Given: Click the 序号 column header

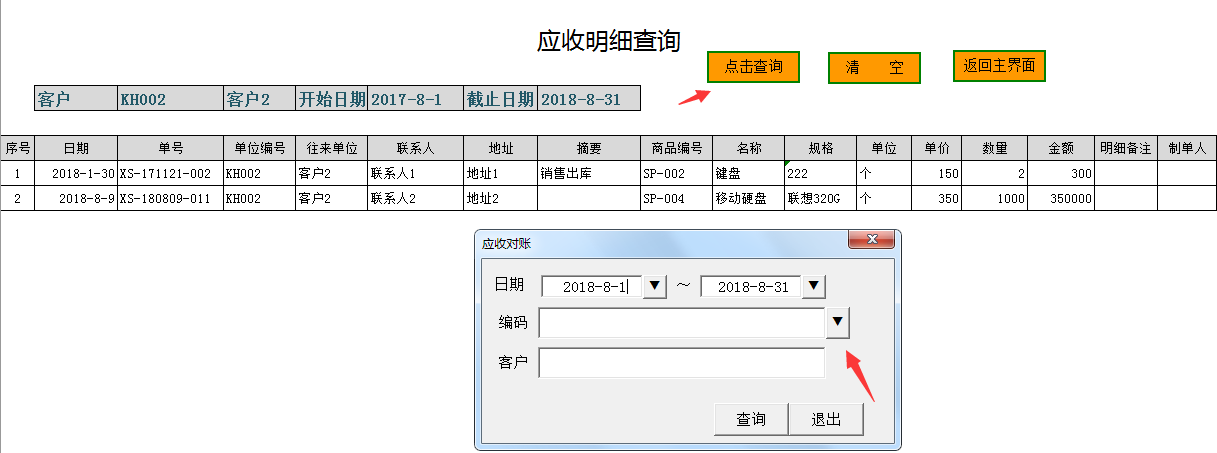Looking at the screenshot, I should tap(17, 148).
